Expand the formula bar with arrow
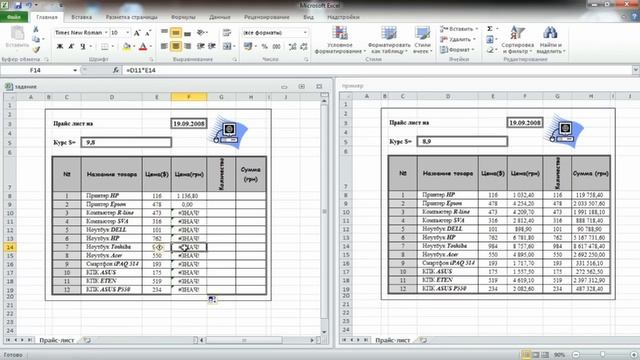Viewport: 640px width, 360px height. click(x=636, y=70)
